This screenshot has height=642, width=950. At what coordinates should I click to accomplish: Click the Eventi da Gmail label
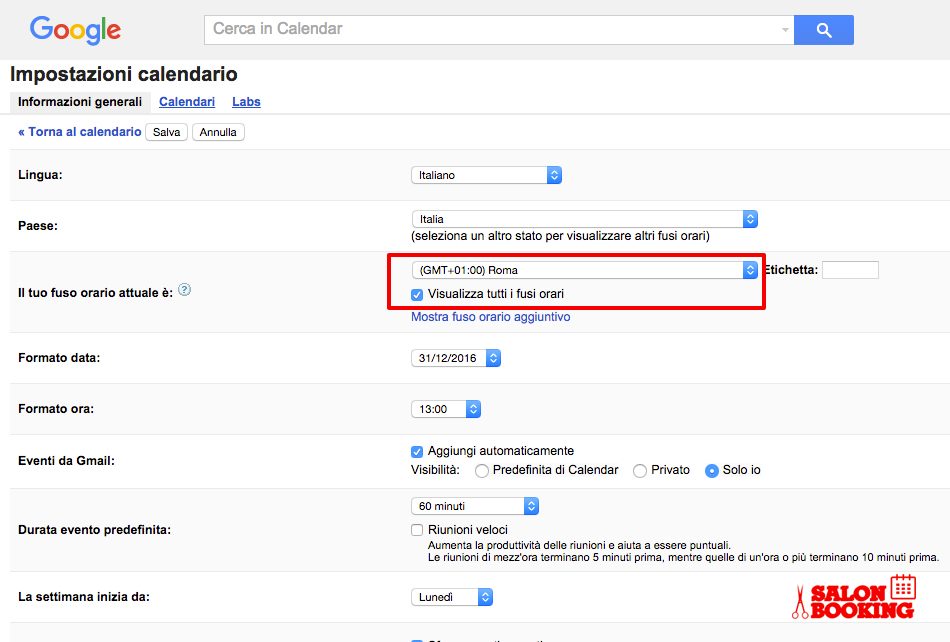67,461
